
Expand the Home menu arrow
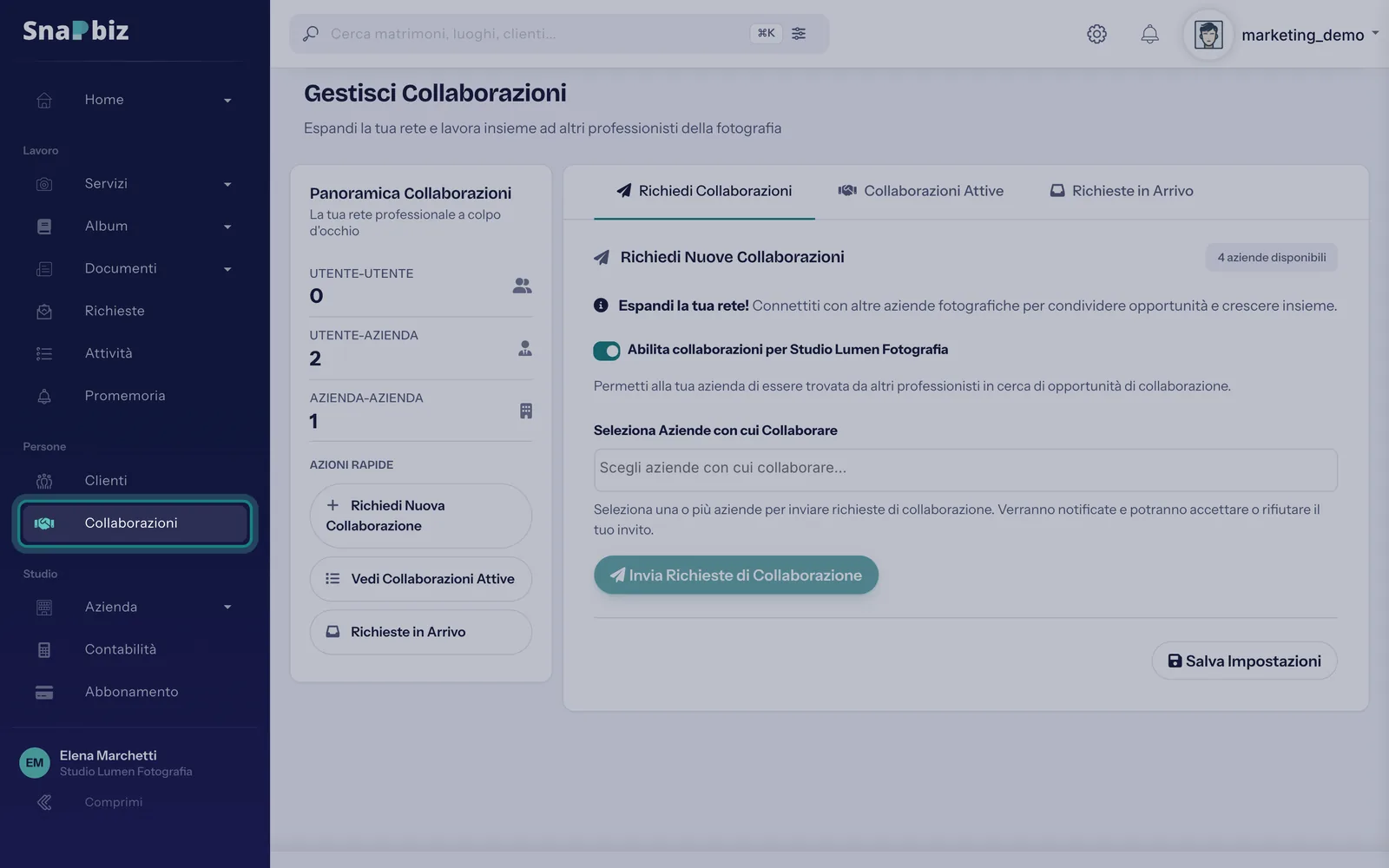tap(227, 101)
